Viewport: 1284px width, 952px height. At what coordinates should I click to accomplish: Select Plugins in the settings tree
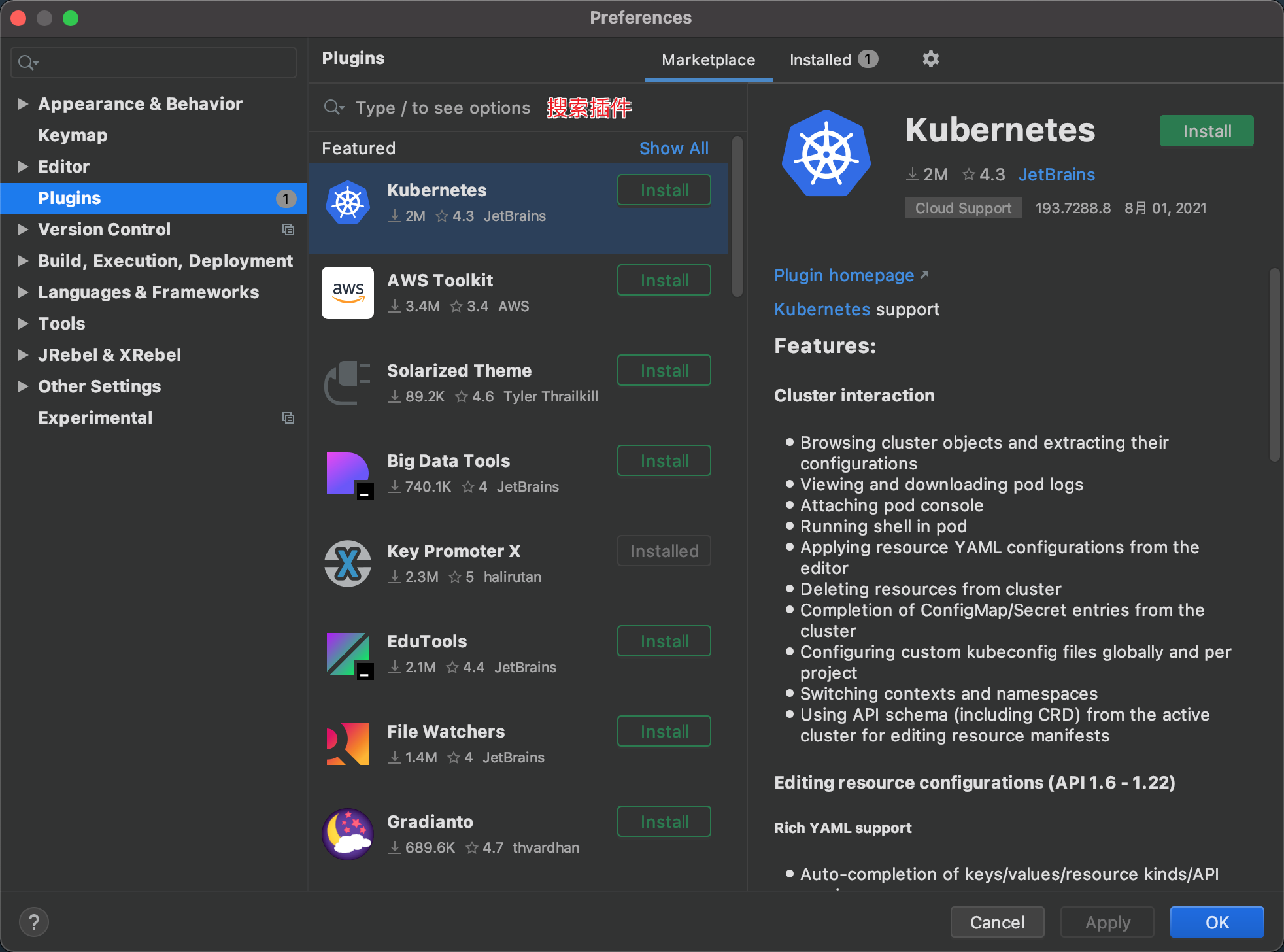click(x=154, y=198)
